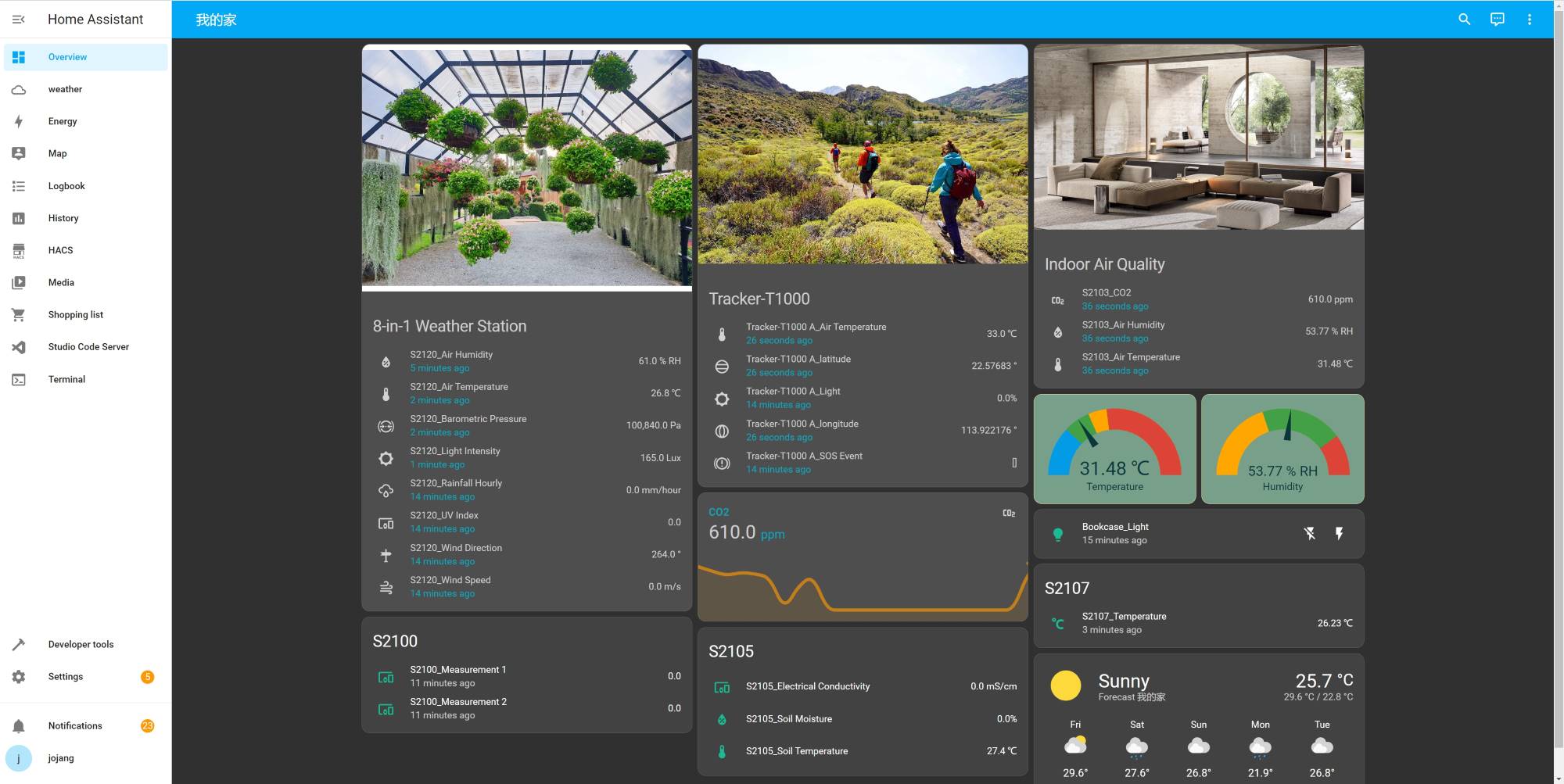Click the Bookcase_Light bulb icon
This screenshot has width=1564, height=784.
(x=1057, y=534)
